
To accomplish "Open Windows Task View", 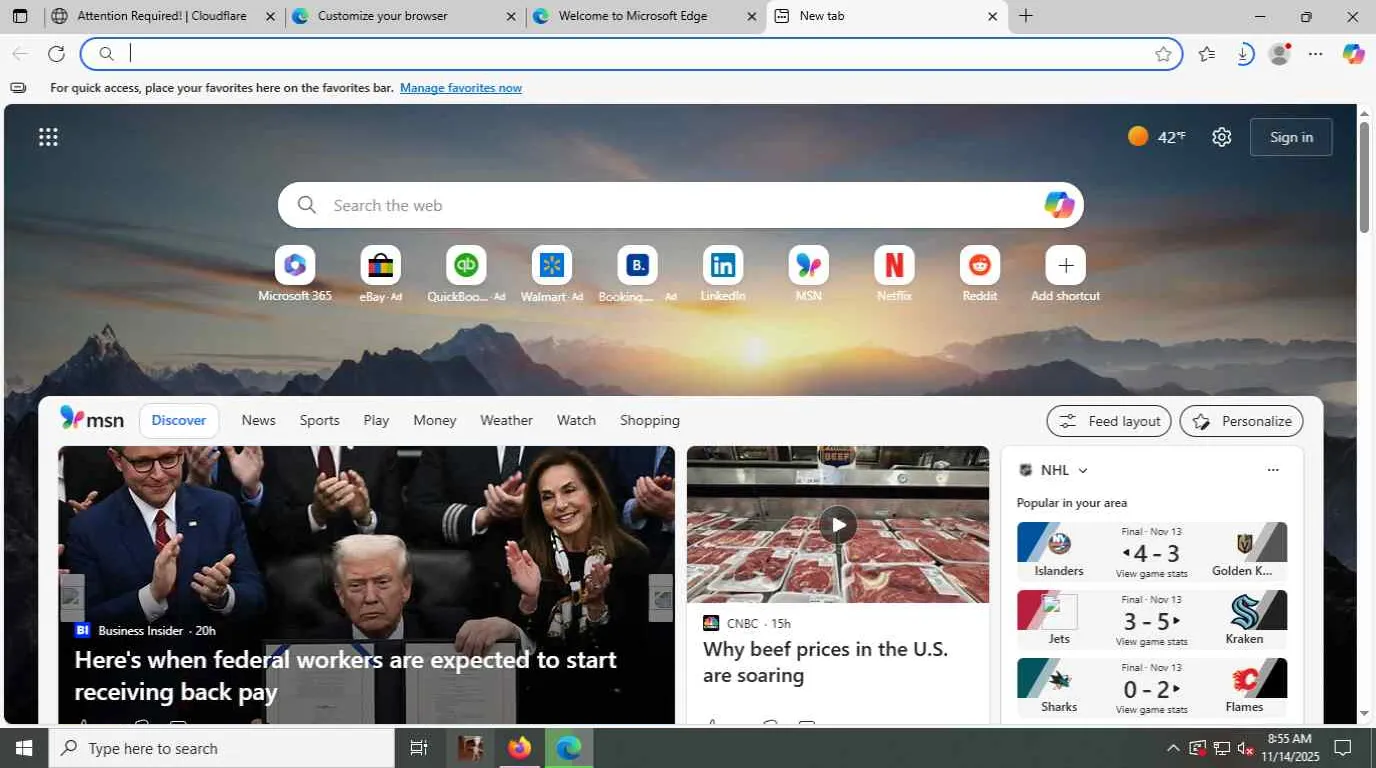I will [419, 748].
